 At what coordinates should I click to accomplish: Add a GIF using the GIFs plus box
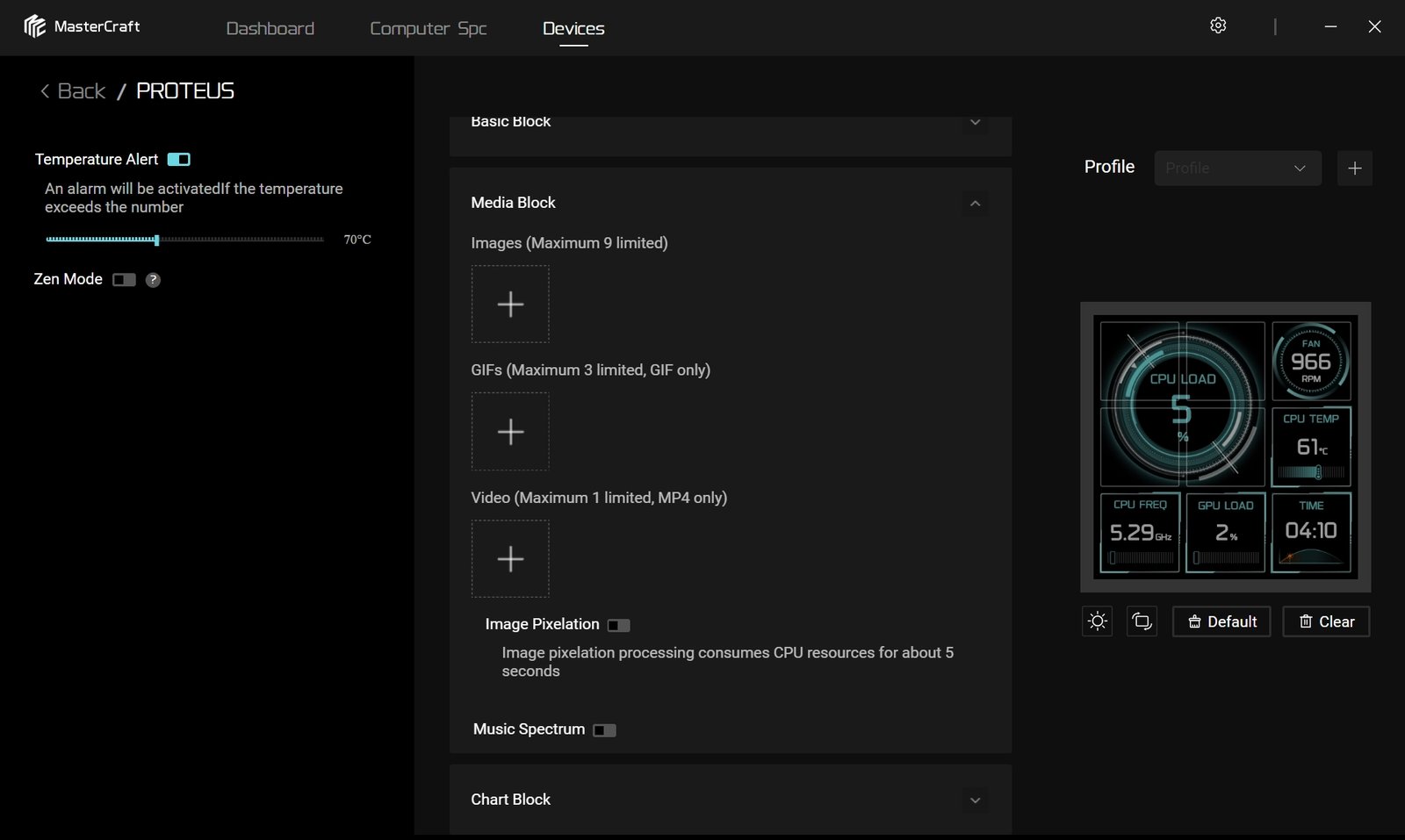[x=510, y=432]
